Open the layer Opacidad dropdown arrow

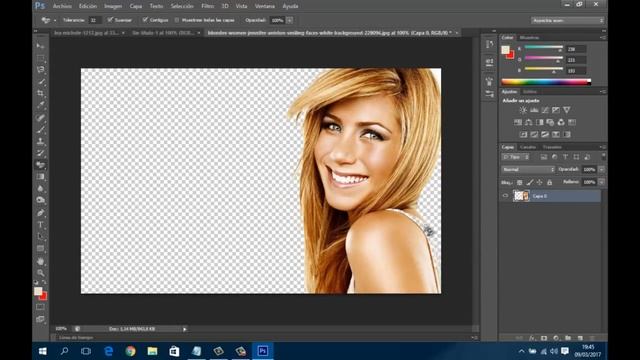click(602, 169)
